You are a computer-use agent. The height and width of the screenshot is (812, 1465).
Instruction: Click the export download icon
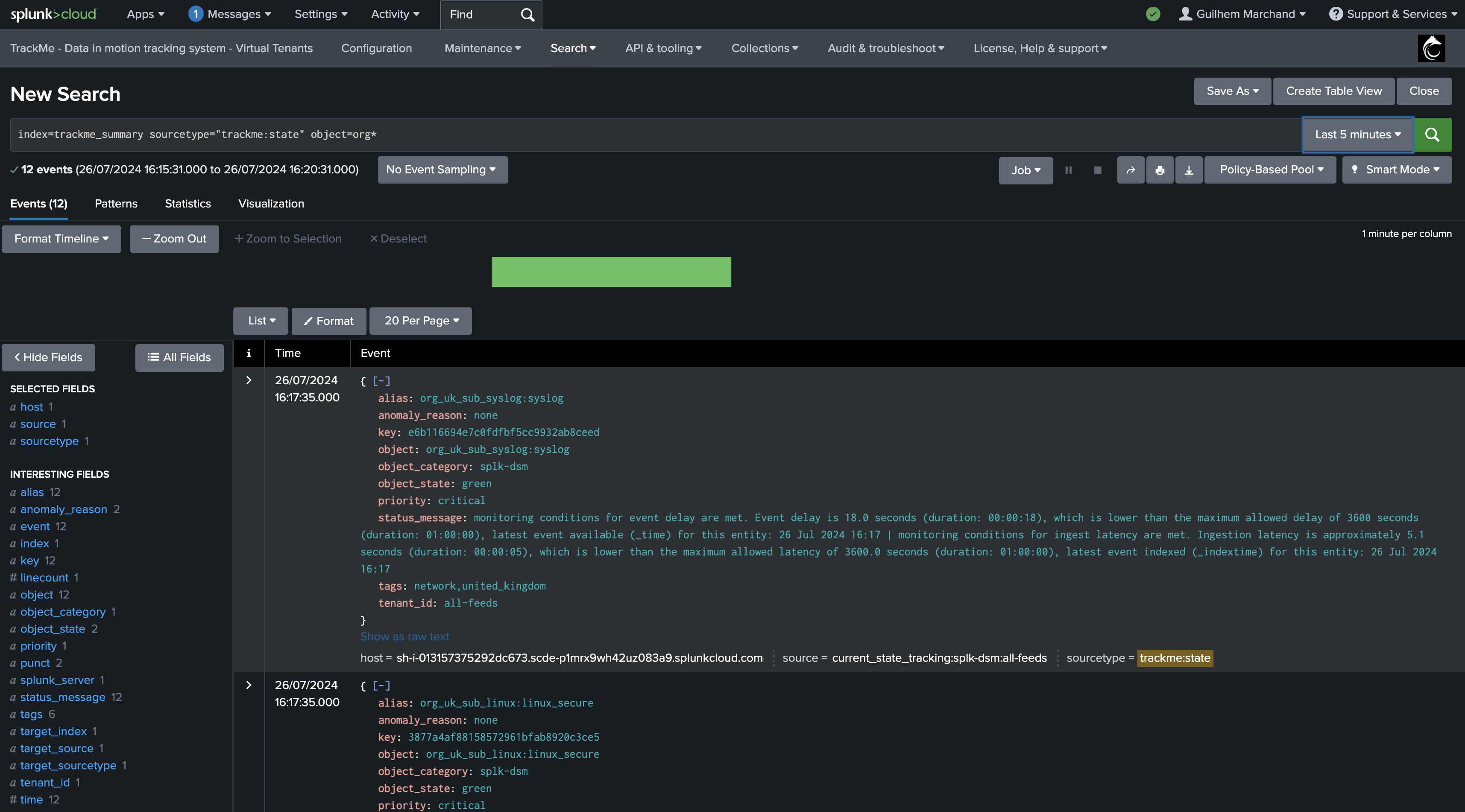pos(1189,170)
